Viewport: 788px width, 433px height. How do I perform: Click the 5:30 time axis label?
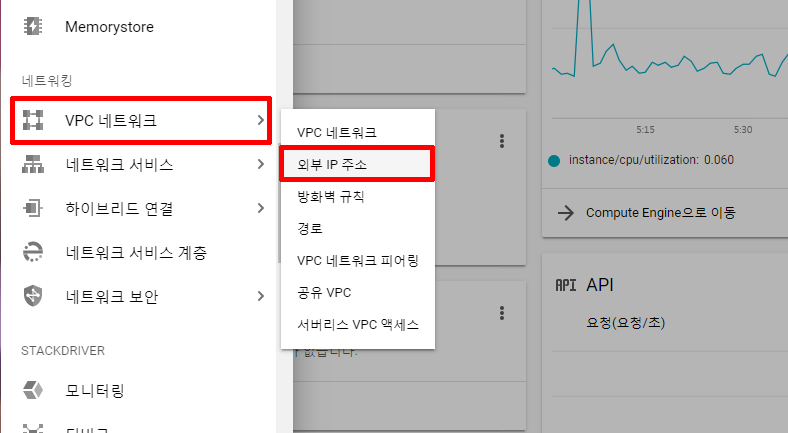click(x=743, y=130)
